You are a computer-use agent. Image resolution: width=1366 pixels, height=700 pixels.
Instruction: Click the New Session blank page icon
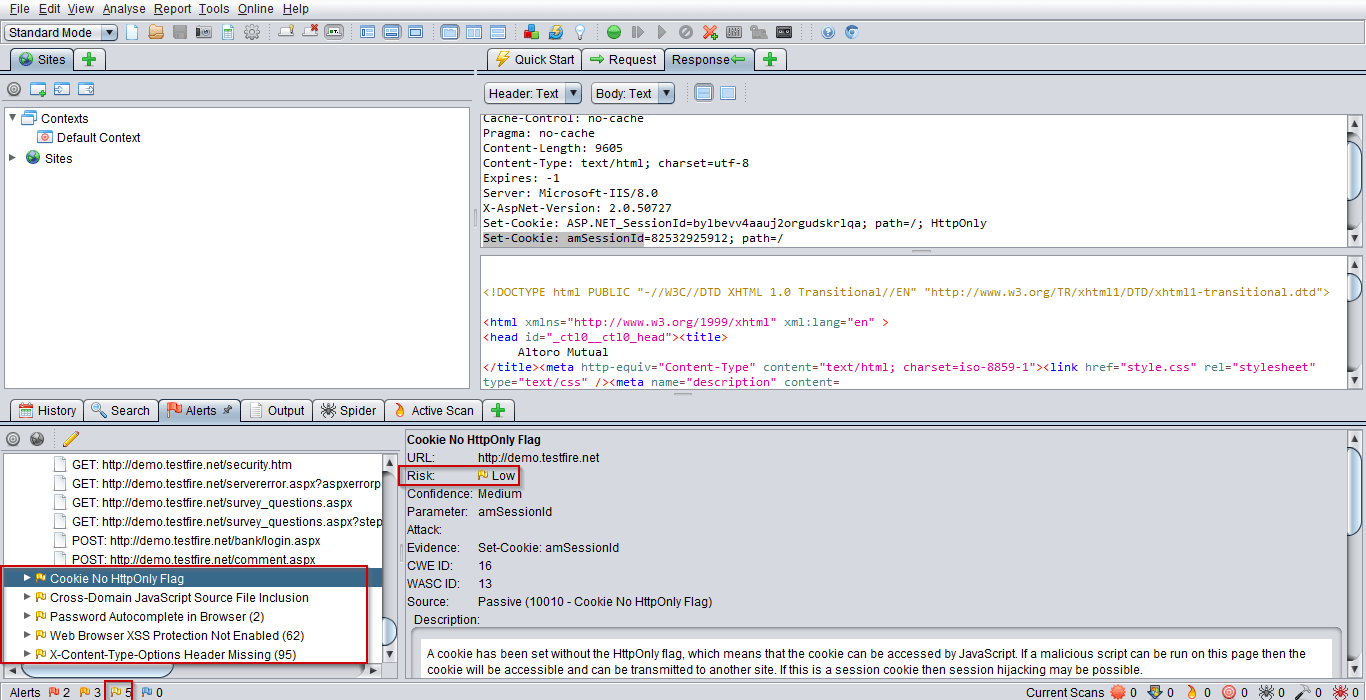pyautogui.click(x=132, y=32)
